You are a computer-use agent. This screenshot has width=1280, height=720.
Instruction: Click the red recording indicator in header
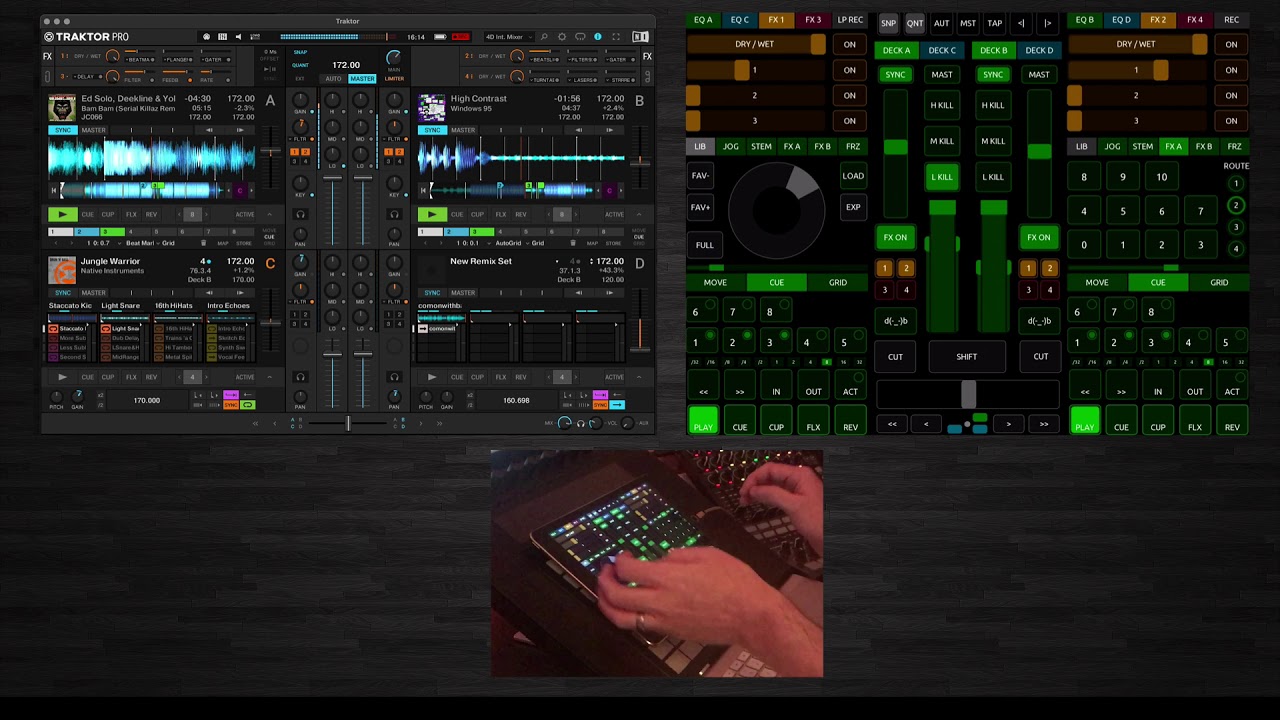tap(461, 37)
